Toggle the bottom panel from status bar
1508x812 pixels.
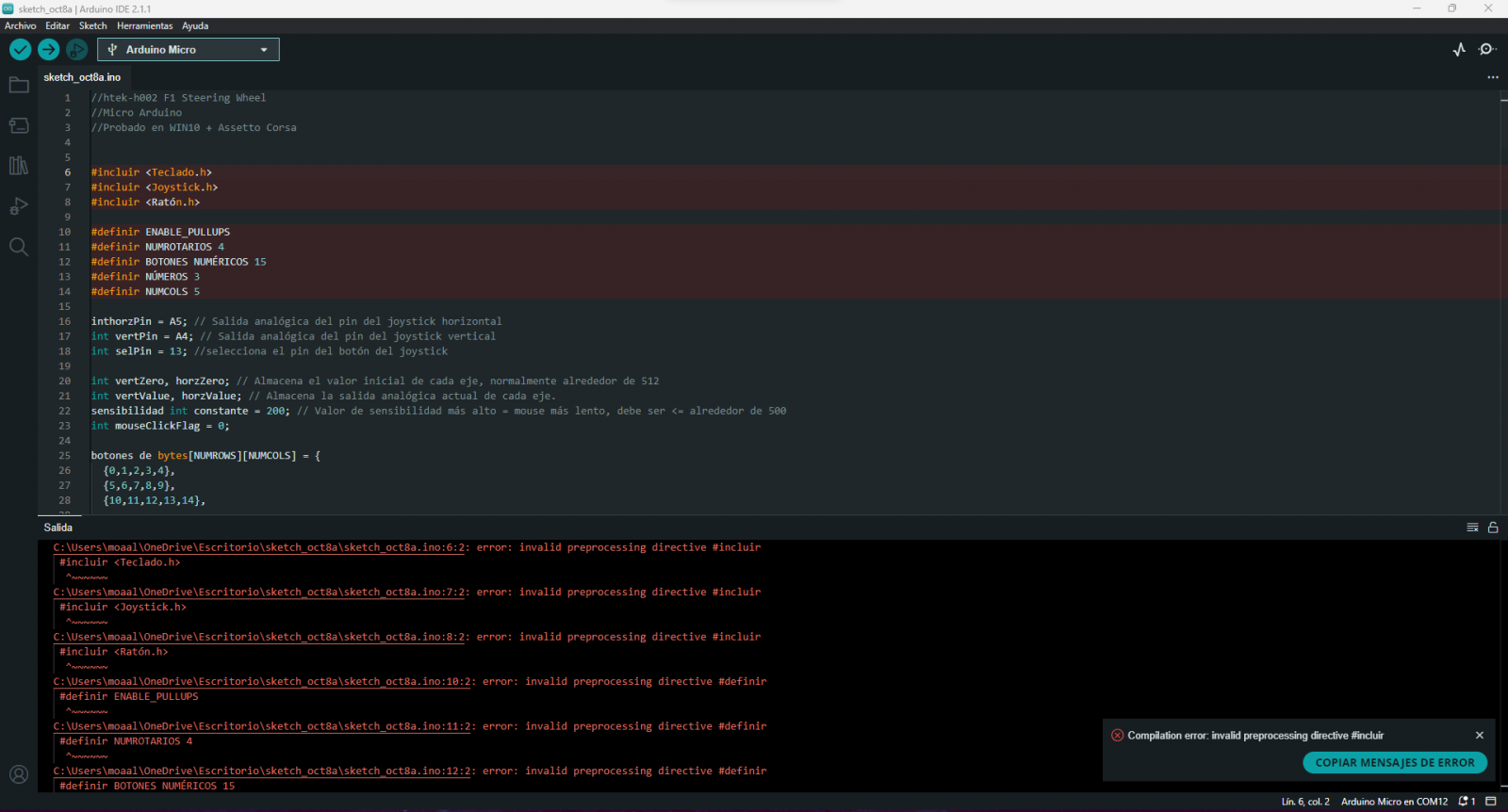(1491, 802)
